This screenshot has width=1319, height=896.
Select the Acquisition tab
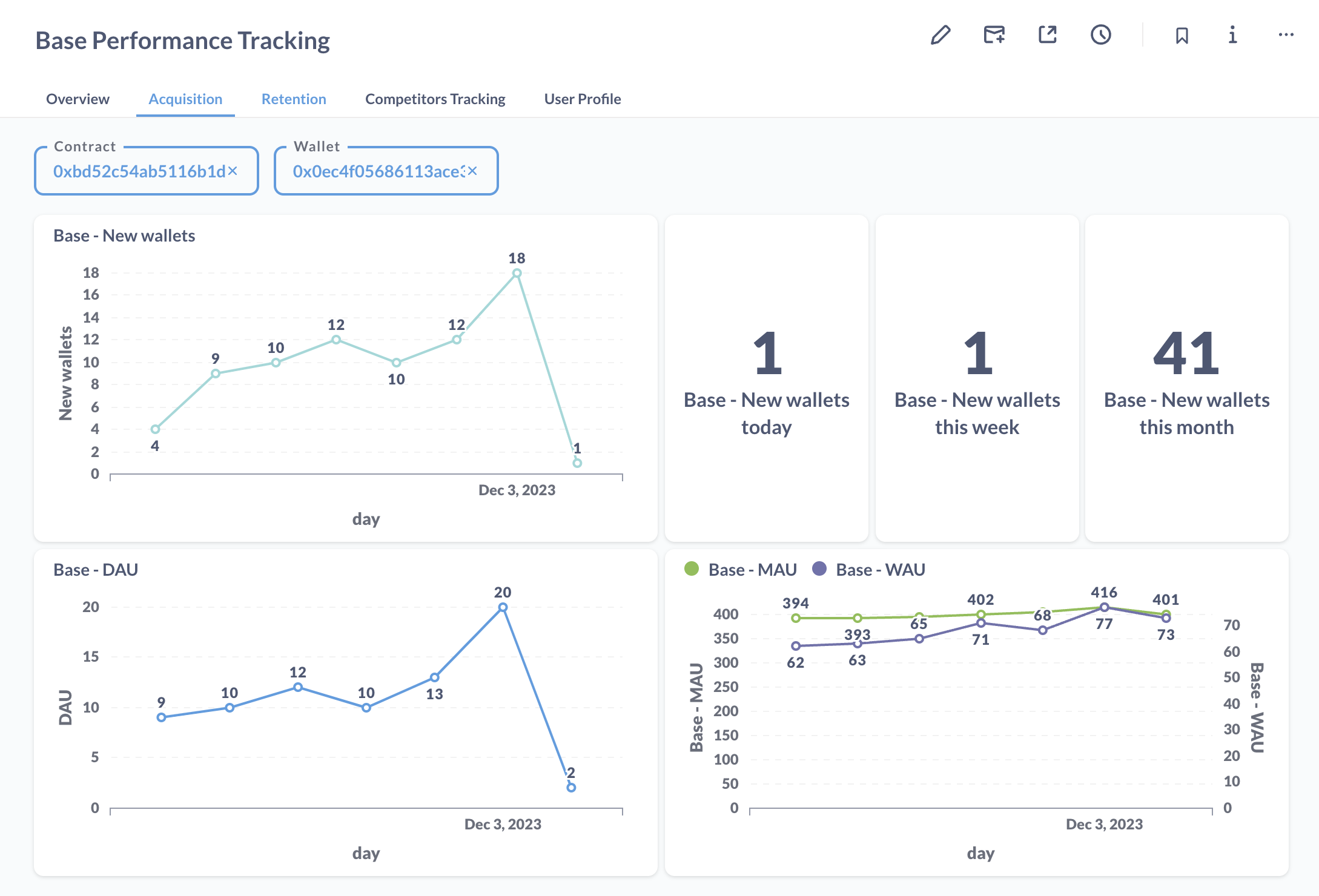[185, 99]
